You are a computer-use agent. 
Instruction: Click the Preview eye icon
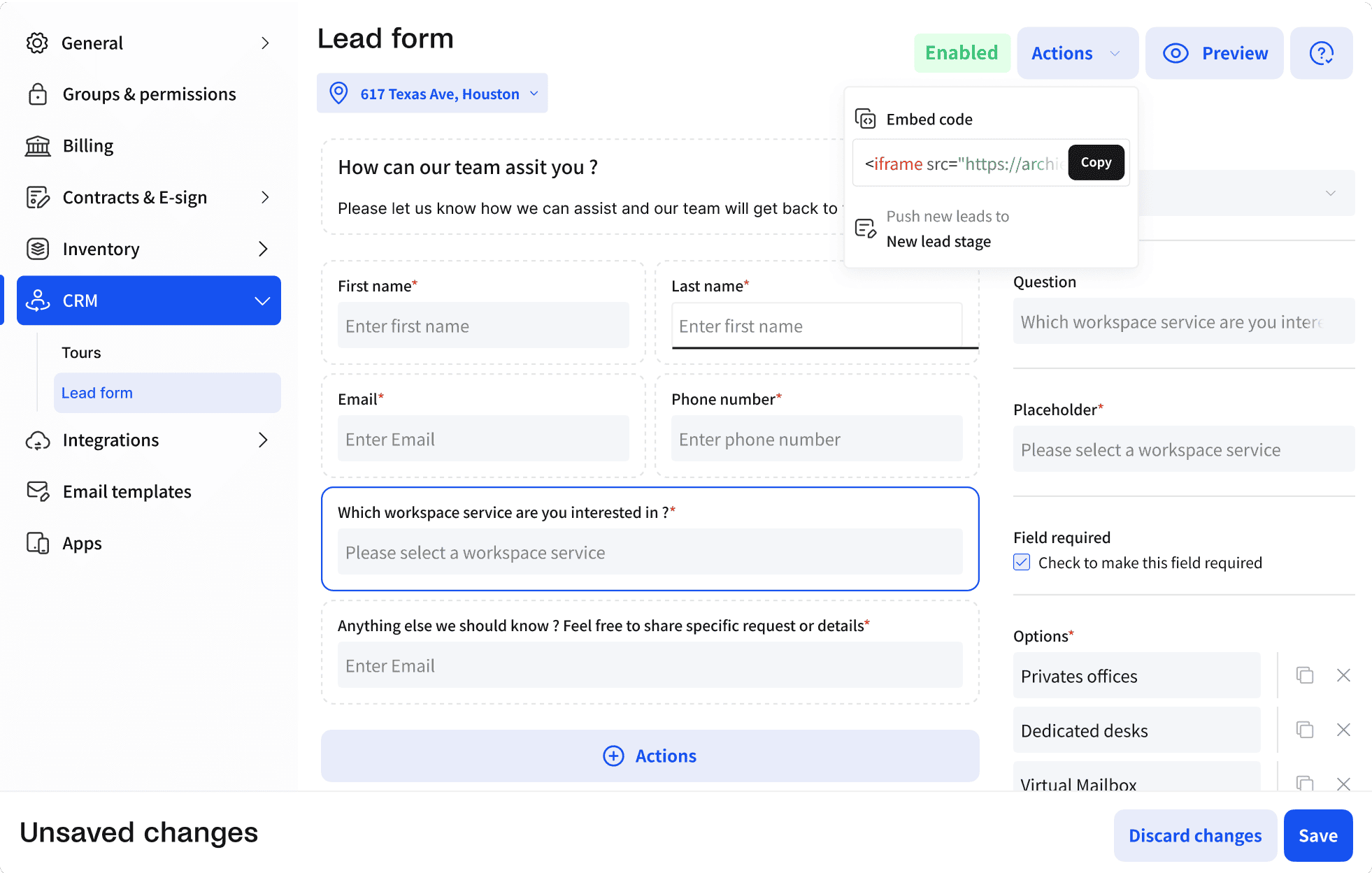[1176, 52]
